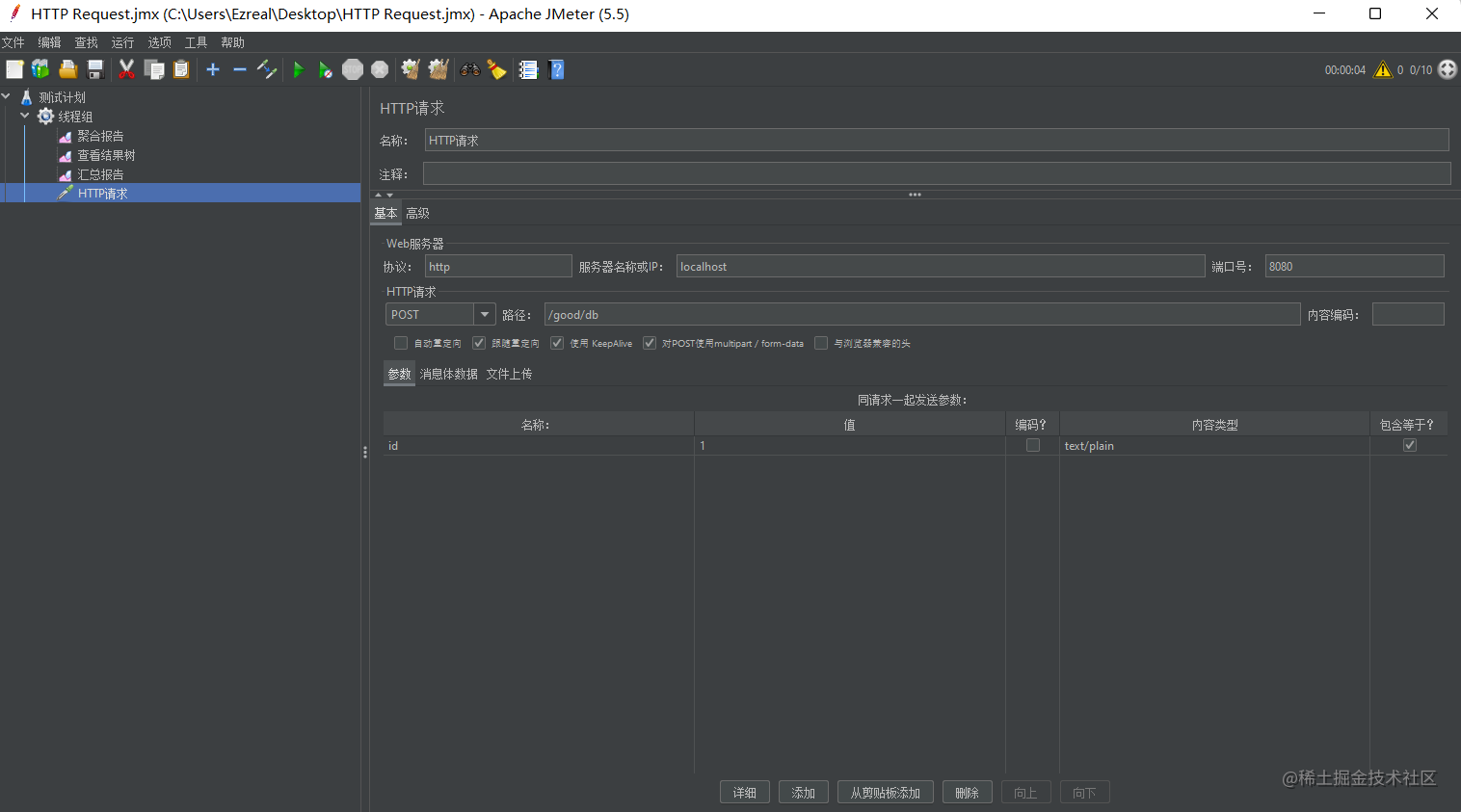Open the 选项 menu
This screenshot has width=1461, height=812.
[158, 41]
